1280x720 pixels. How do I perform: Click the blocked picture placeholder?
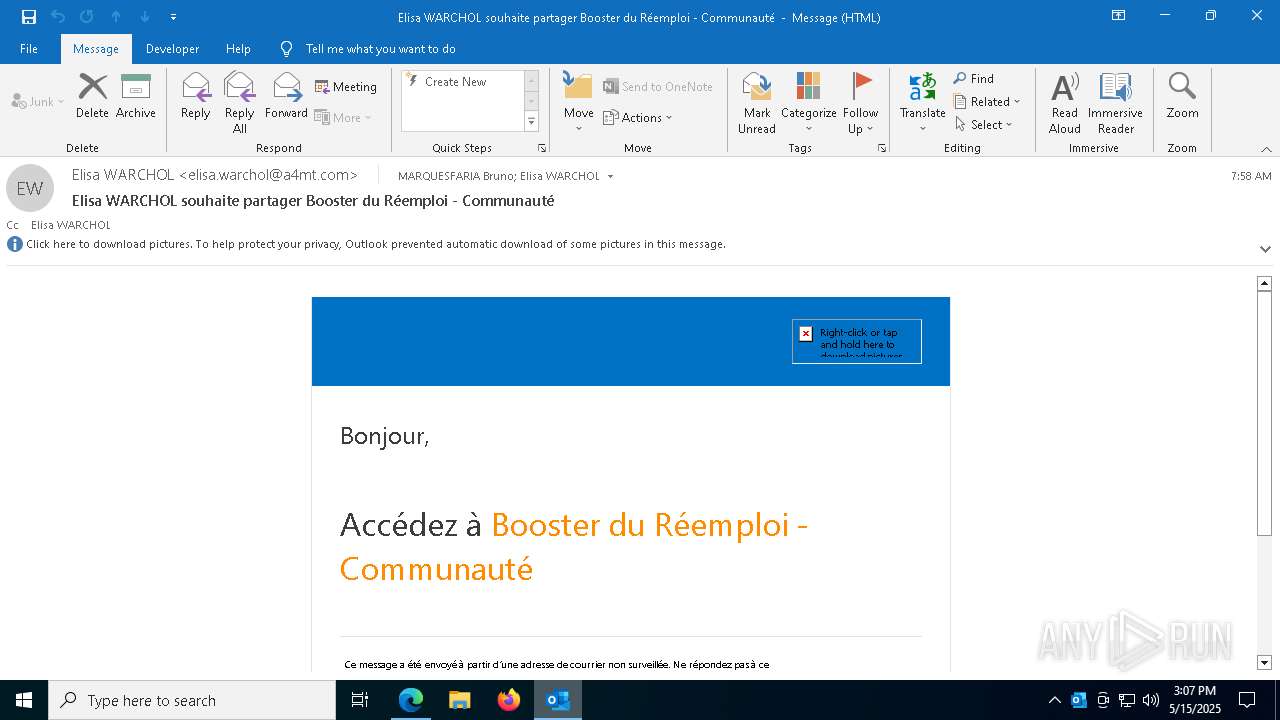click(857, 341)
